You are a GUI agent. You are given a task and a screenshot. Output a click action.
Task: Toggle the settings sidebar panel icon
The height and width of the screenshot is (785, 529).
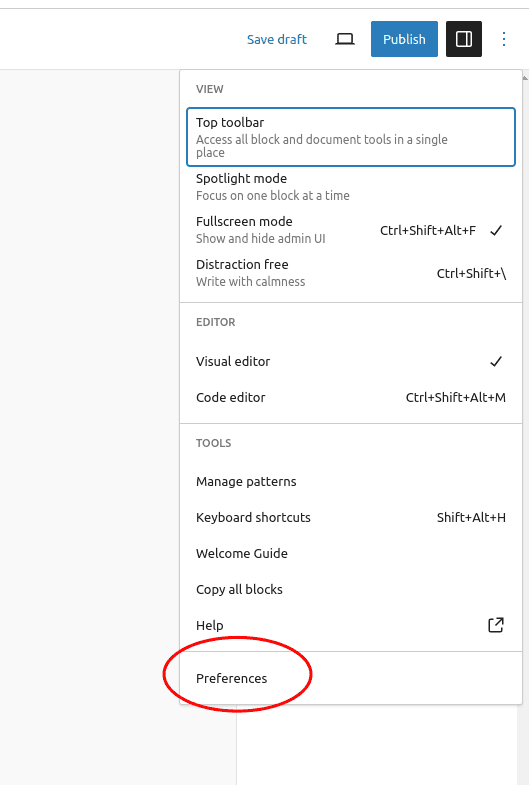[464, 39]
